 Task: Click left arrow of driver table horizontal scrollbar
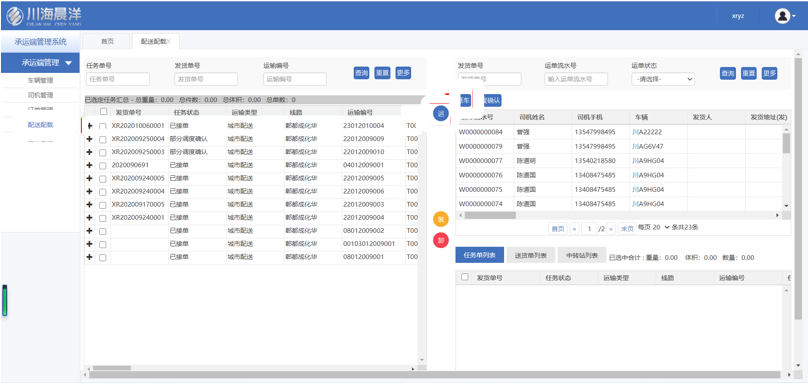tap(460, 215)
